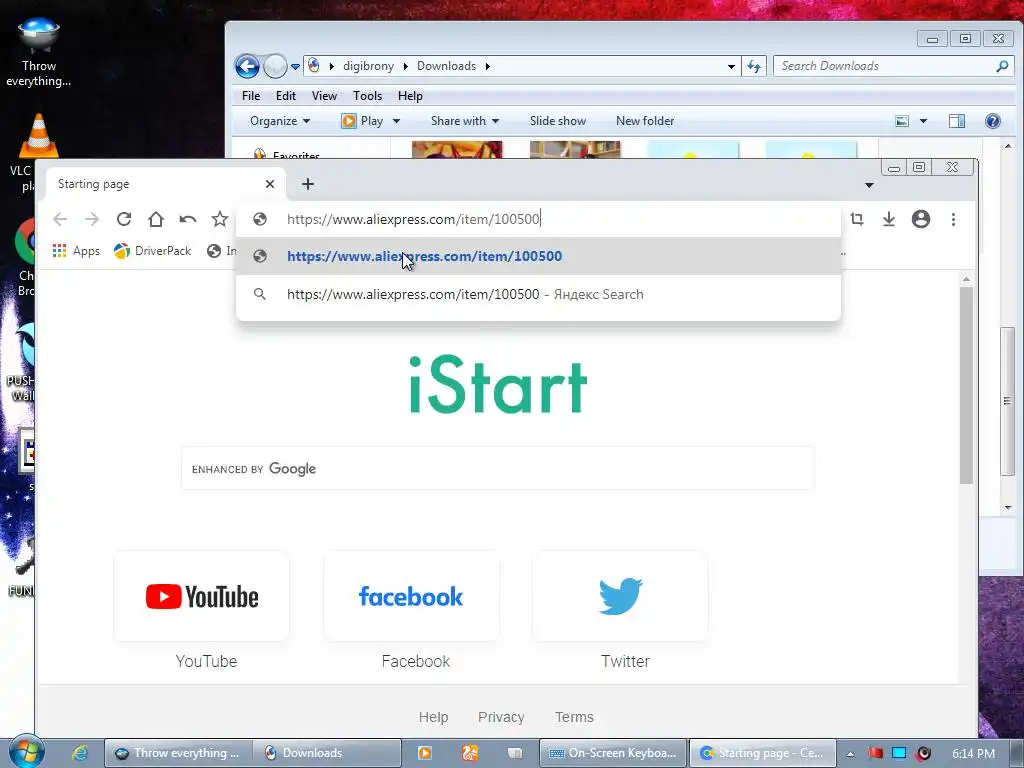Click digibrony in Explorer breadcrumb

368,66
